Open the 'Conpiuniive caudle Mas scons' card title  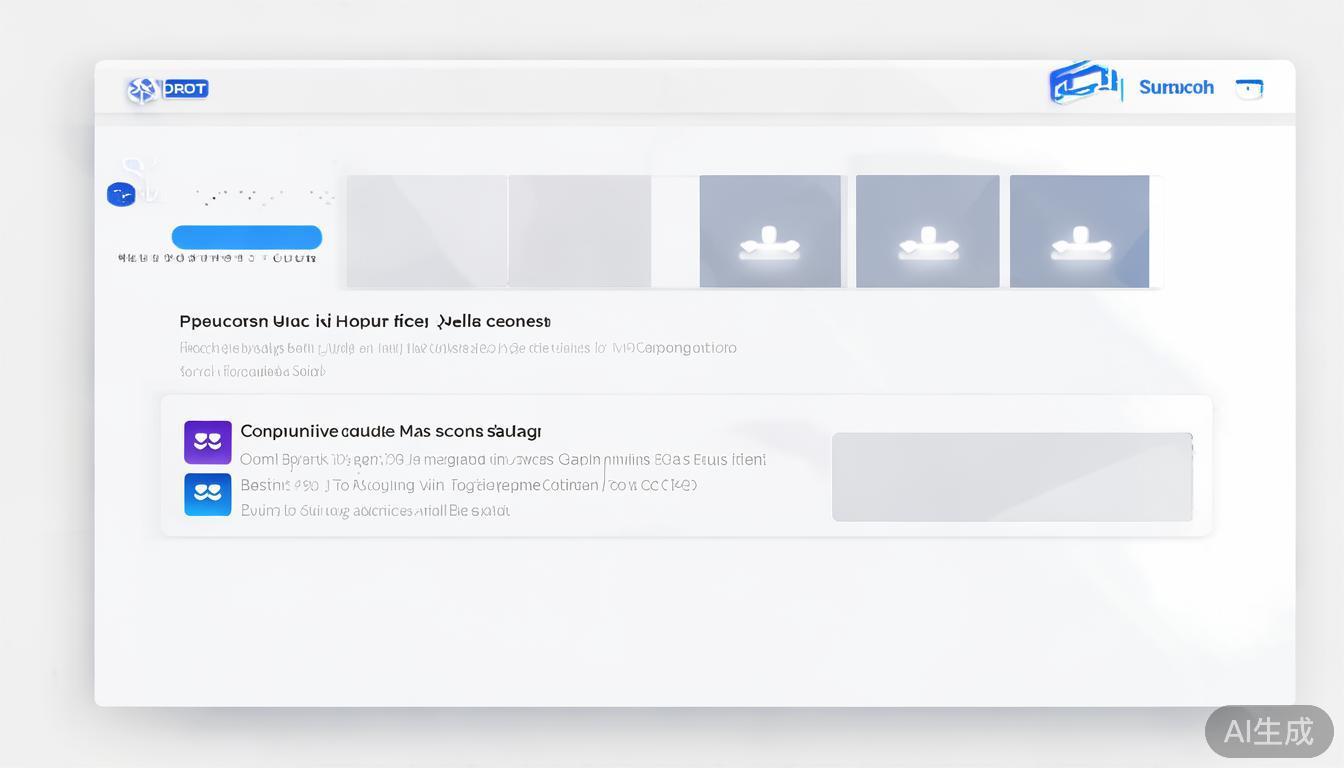[390, 431]
